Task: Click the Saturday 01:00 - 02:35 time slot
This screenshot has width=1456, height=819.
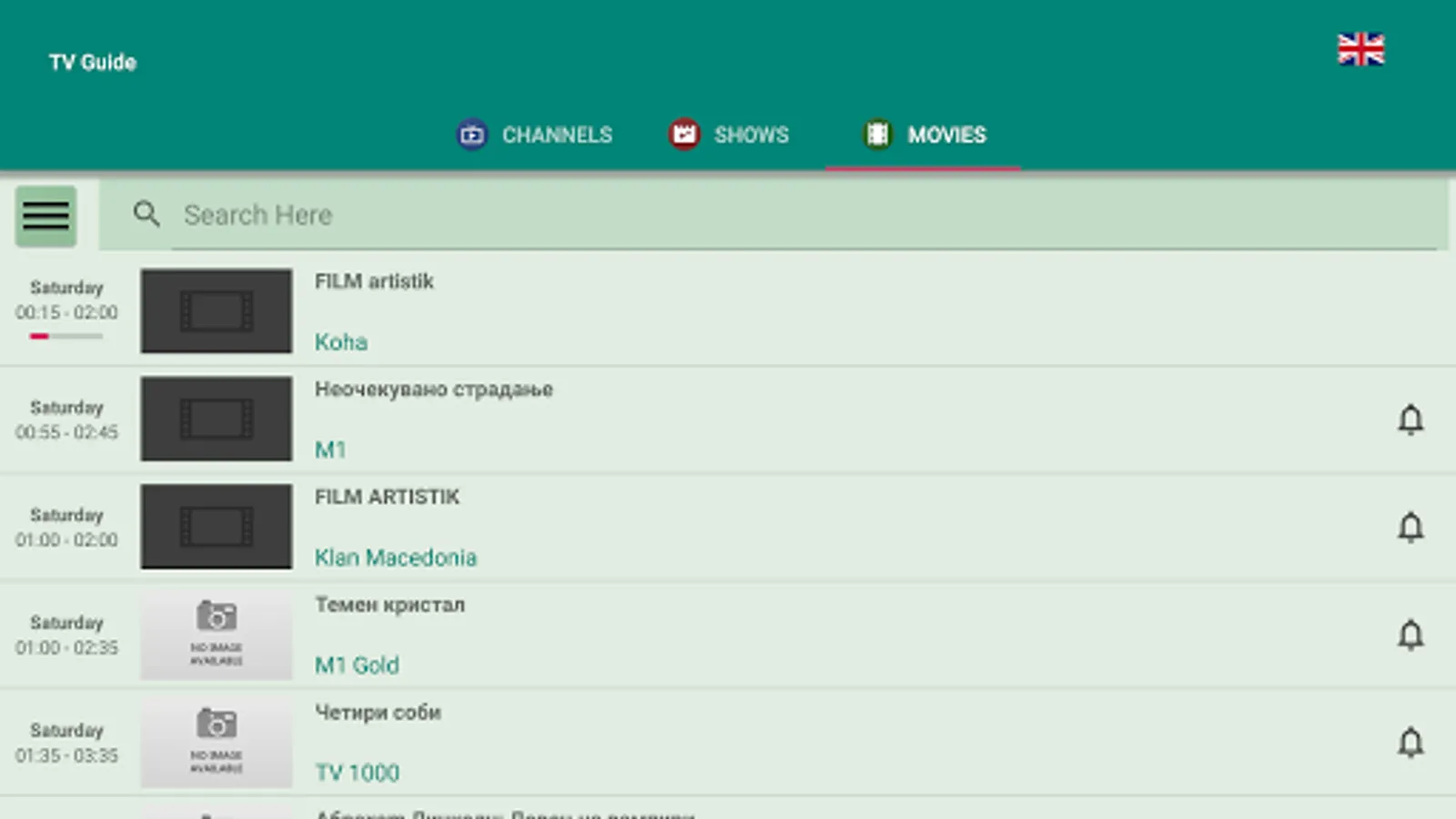Action: [x=66, y=635]
